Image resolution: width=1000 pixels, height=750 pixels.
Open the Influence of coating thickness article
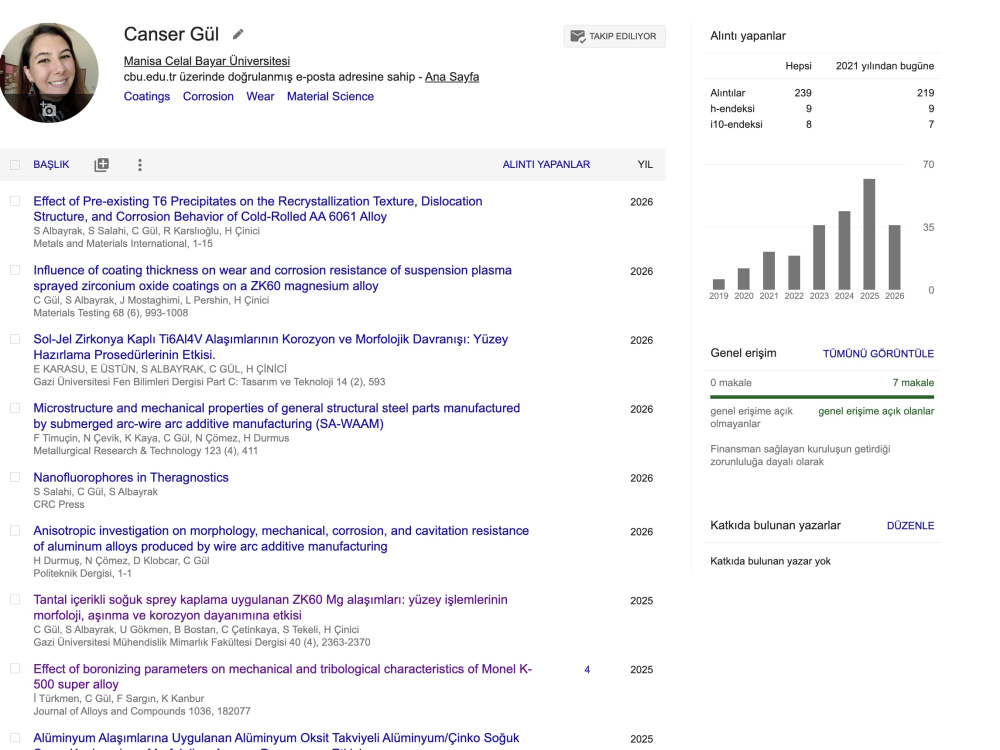[272, 278]
